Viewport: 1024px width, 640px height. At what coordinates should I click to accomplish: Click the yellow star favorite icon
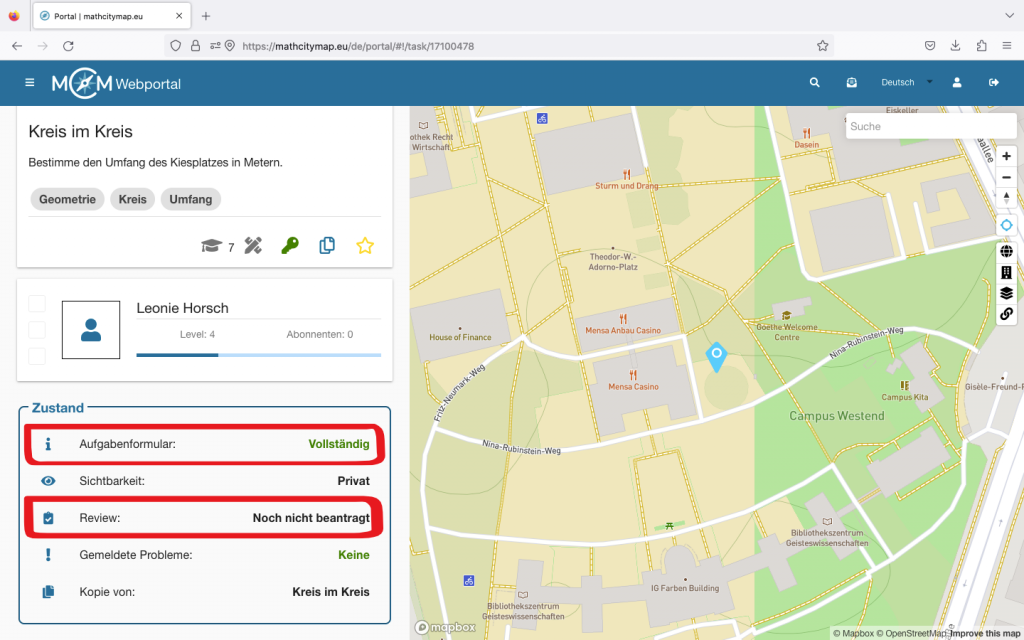(365, 246)
